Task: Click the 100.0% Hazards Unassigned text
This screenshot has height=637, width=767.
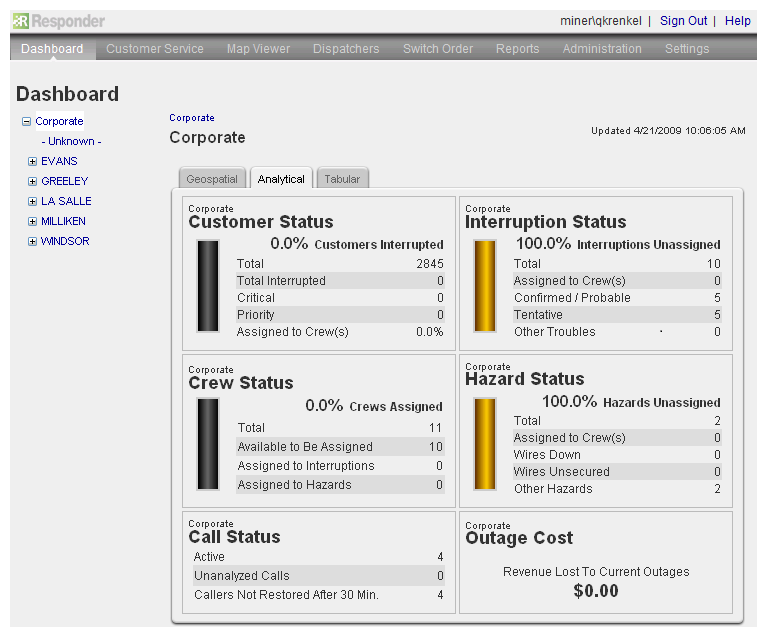Action: [x=631, y=402]
